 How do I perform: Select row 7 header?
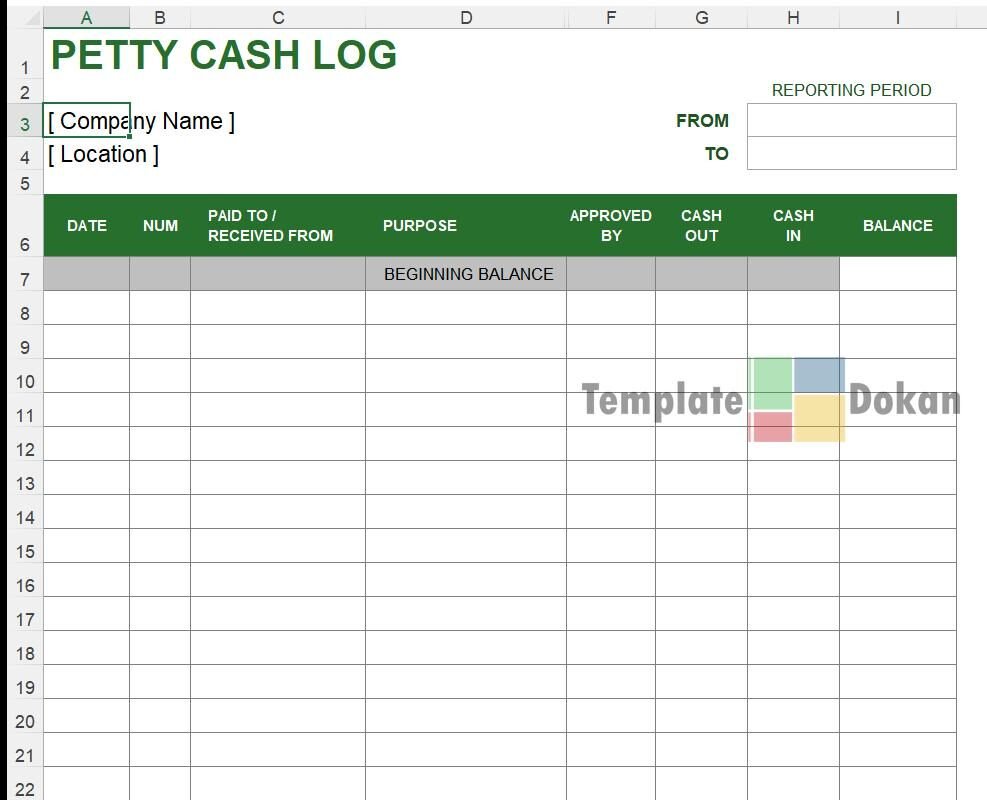coord(25,279)
